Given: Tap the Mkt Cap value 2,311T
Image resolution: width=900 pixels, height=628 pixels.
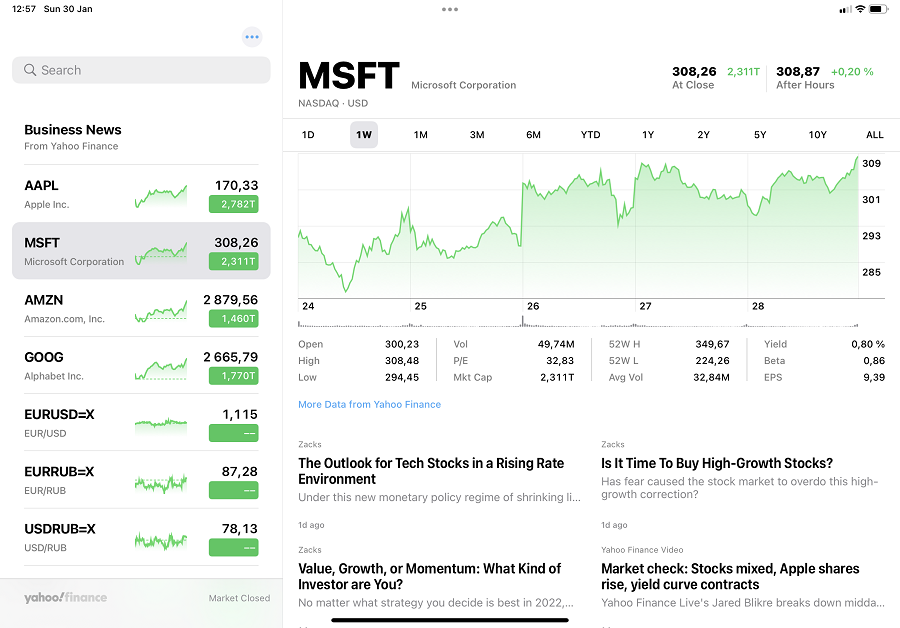Looking at the screenshot, I should tap(557, 378).
